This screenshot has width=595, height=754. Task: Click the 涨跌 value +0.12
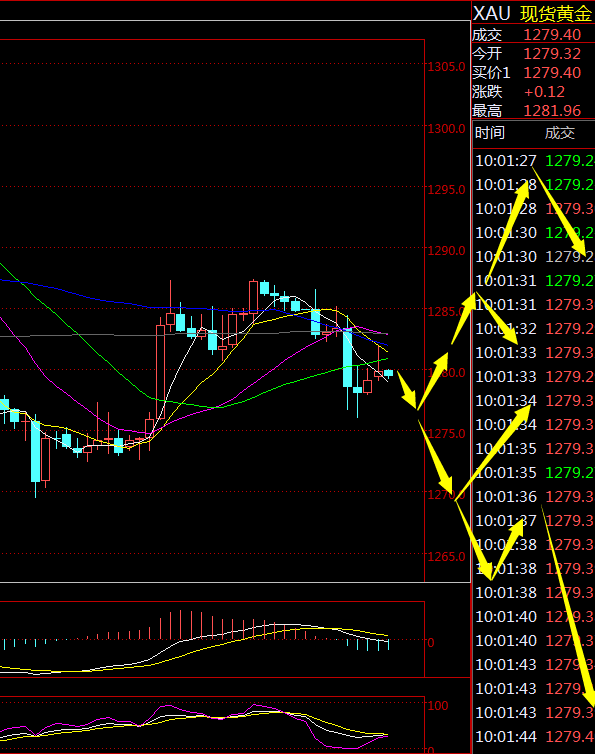544,91
